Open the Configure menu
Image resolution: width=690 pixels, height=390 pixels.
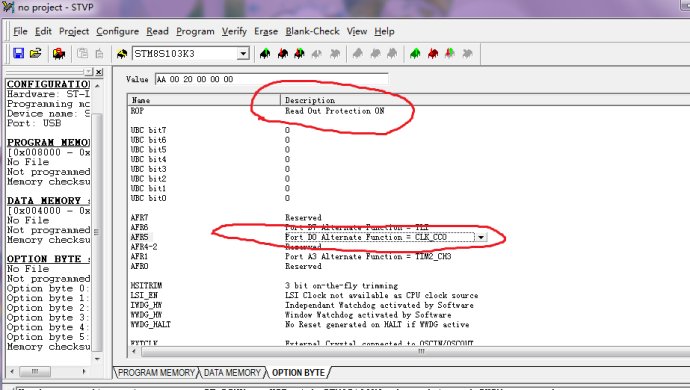117,31
